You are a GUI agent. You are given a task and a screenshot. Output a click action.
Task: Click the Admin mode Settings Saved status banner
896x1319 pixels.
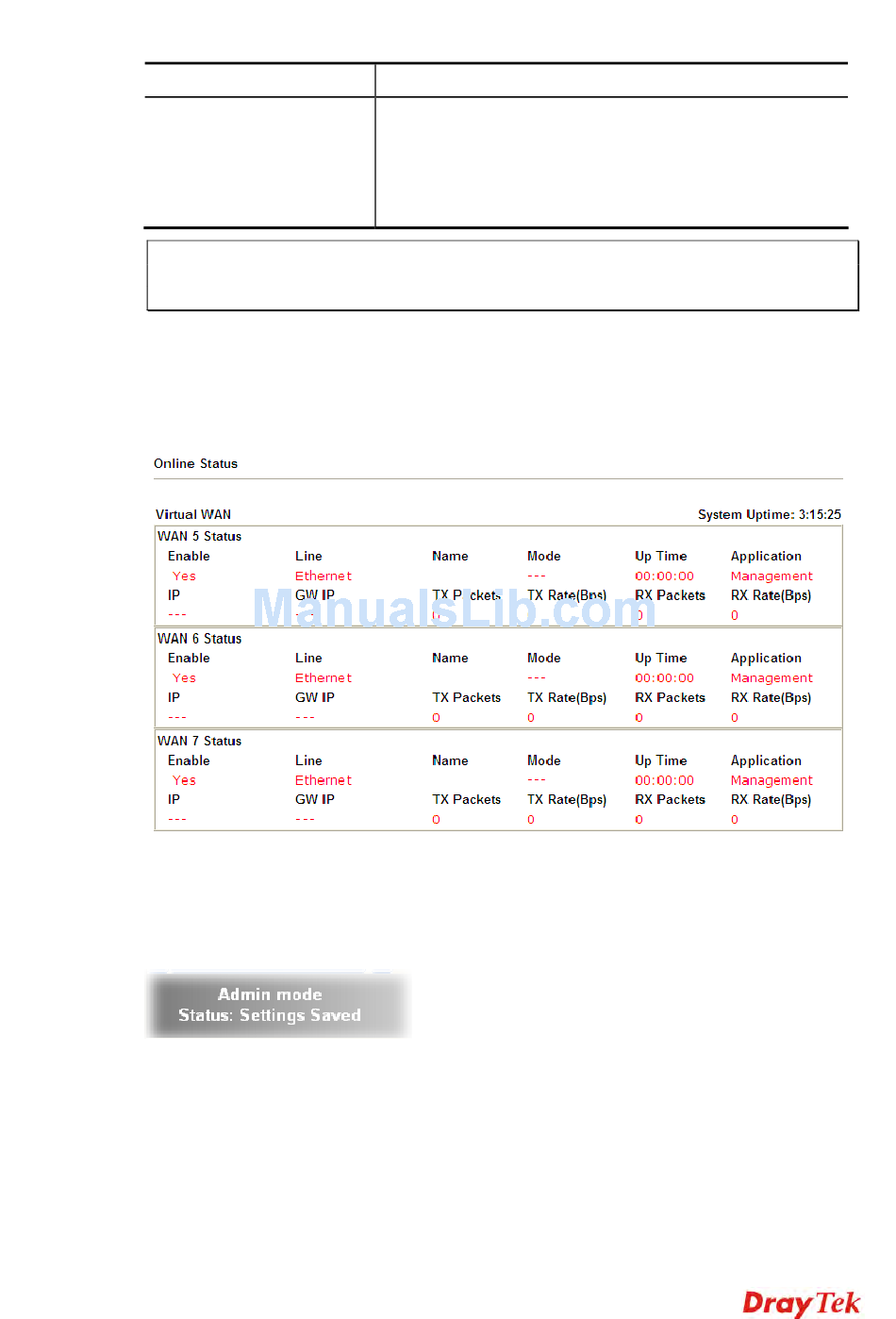[278, 1005]
